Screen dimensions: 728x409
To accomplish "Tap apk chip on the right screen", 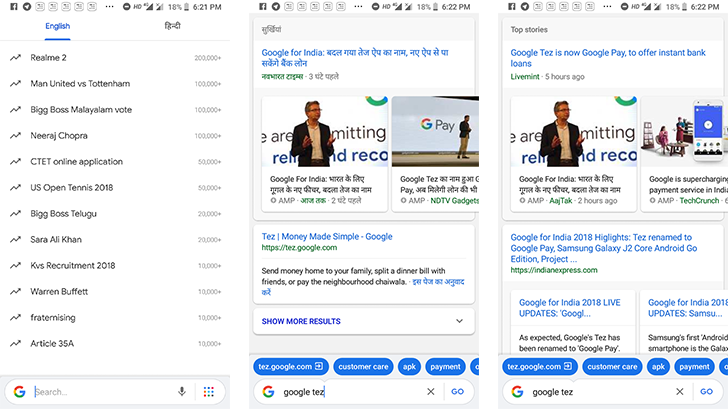I will click(x=658, y=366).
